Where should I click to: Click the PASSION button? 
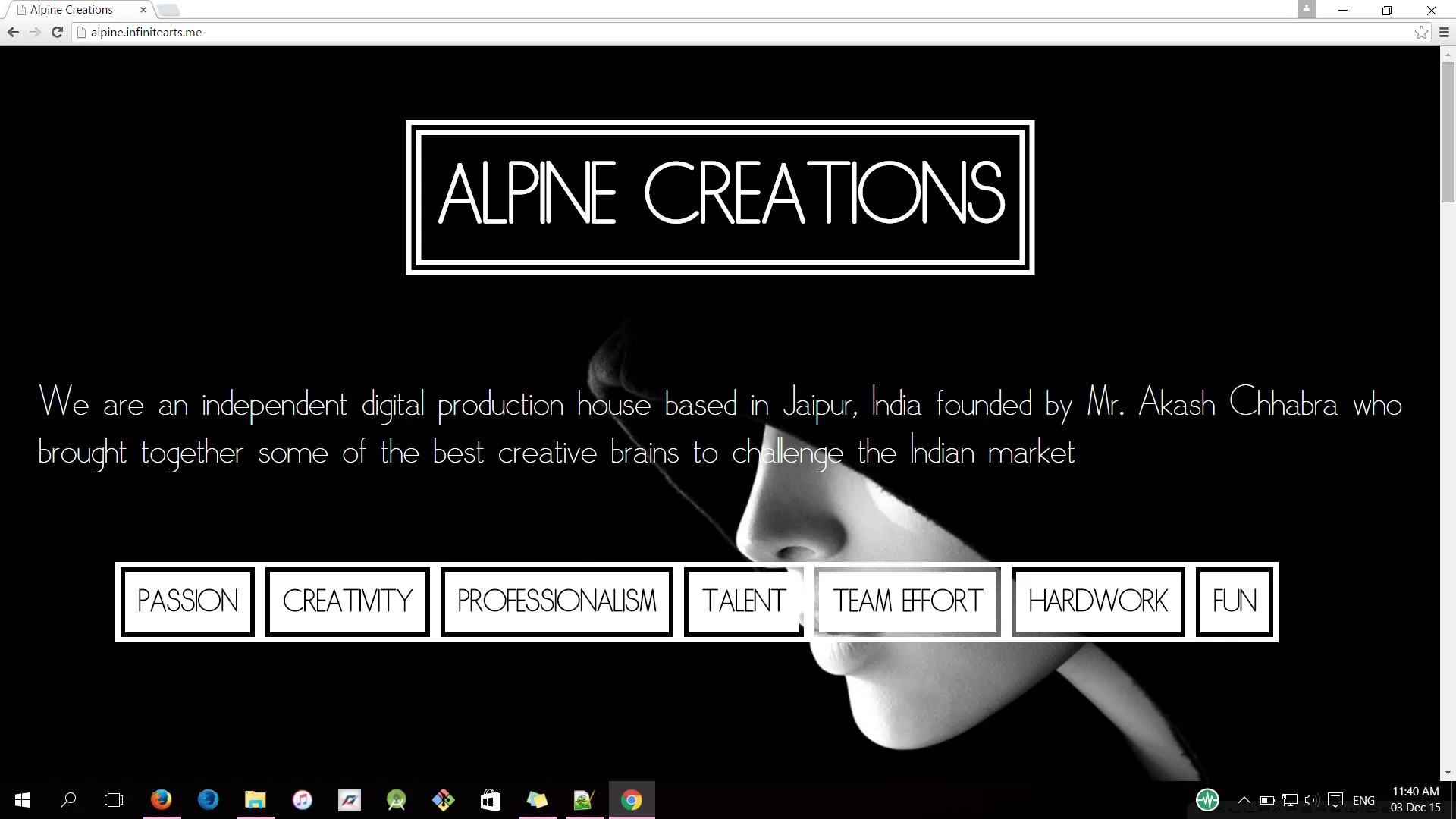[187, 601]
